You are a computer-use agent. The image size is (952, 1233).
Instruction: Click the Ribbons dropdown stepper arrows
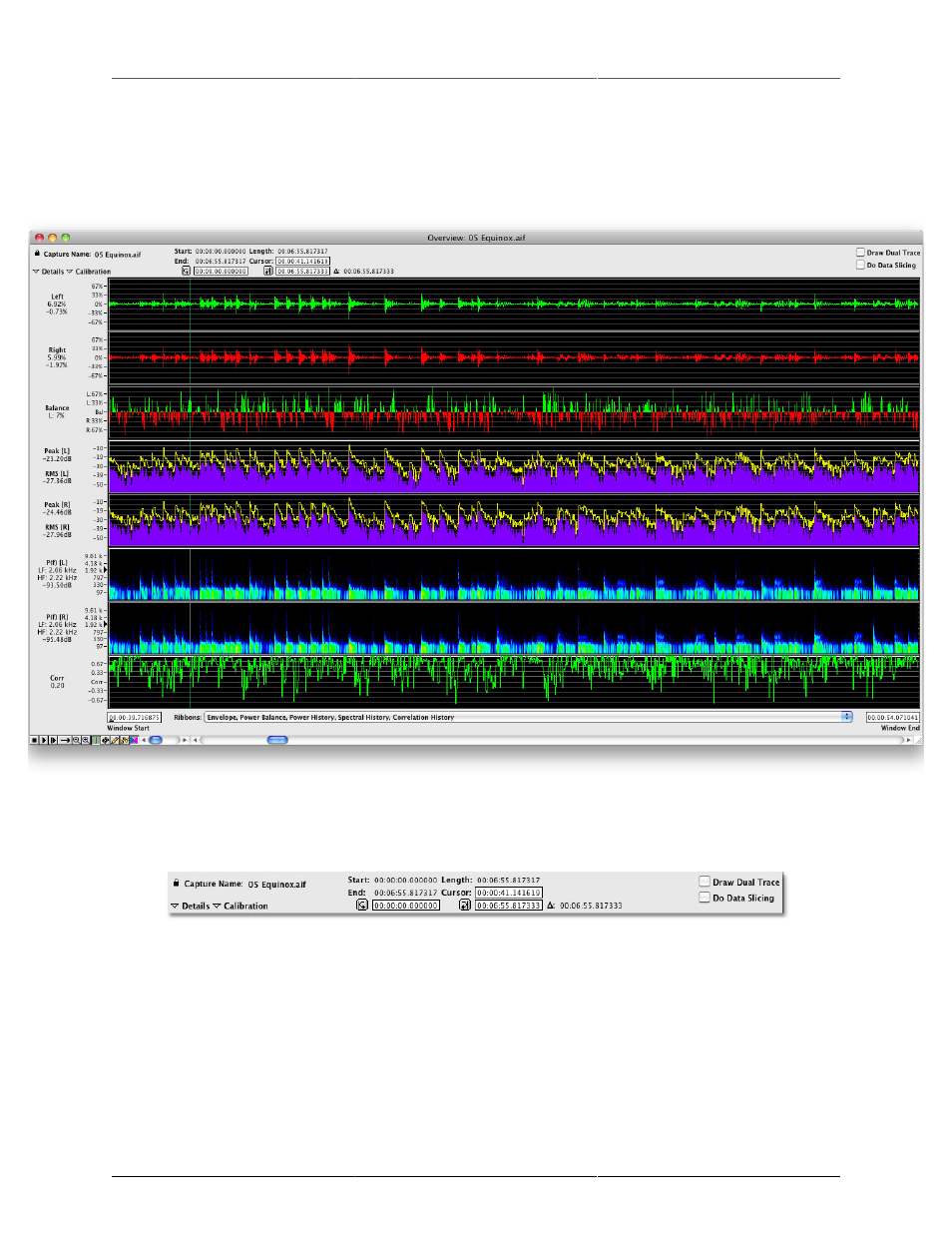coord(847,717)
